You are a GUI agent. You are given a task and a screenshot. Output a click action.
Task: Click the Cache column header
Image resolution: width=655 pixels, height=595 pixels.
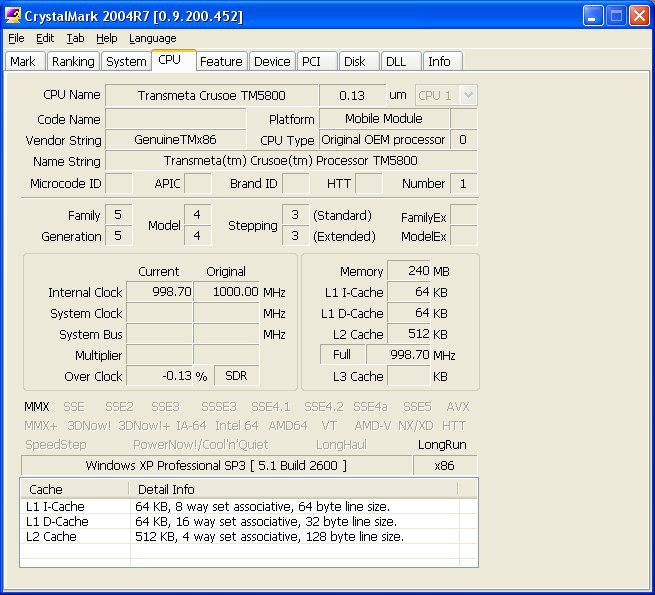point(74,489)
